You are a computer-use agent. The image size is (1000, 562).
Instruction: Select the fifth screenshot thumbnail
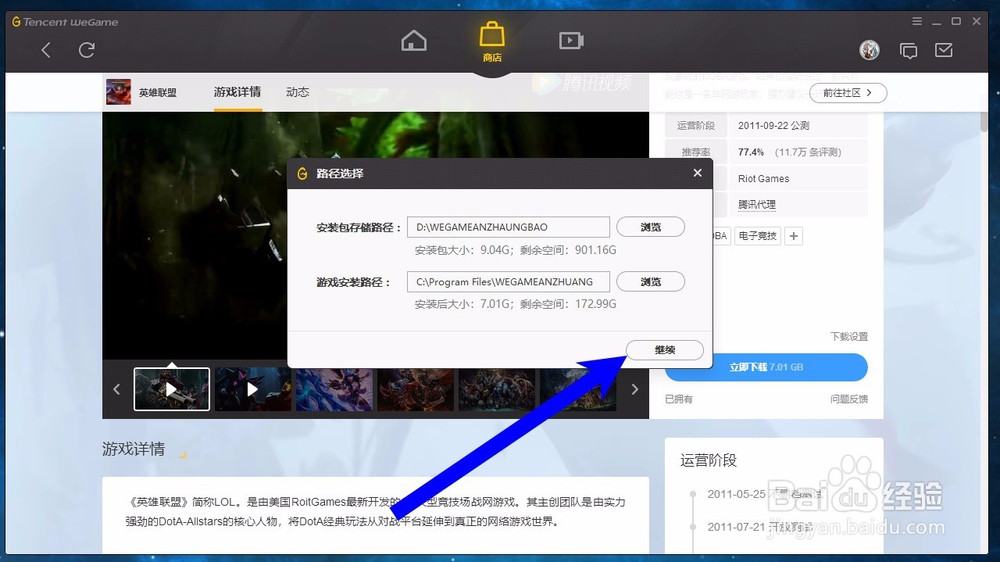click(x=497, y=389)
